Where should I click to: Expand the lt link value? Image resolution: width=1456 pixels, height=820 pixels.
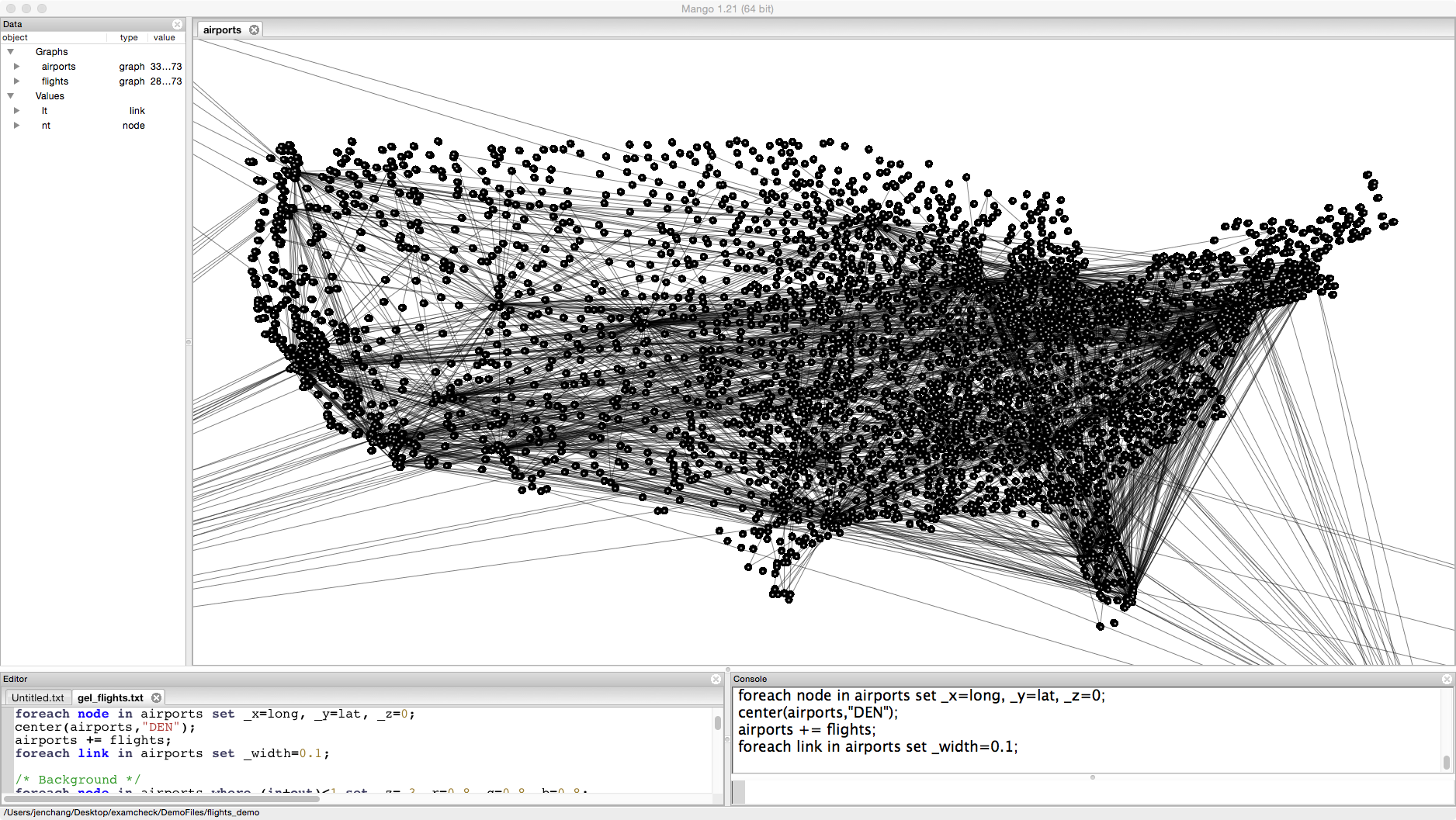16,111
